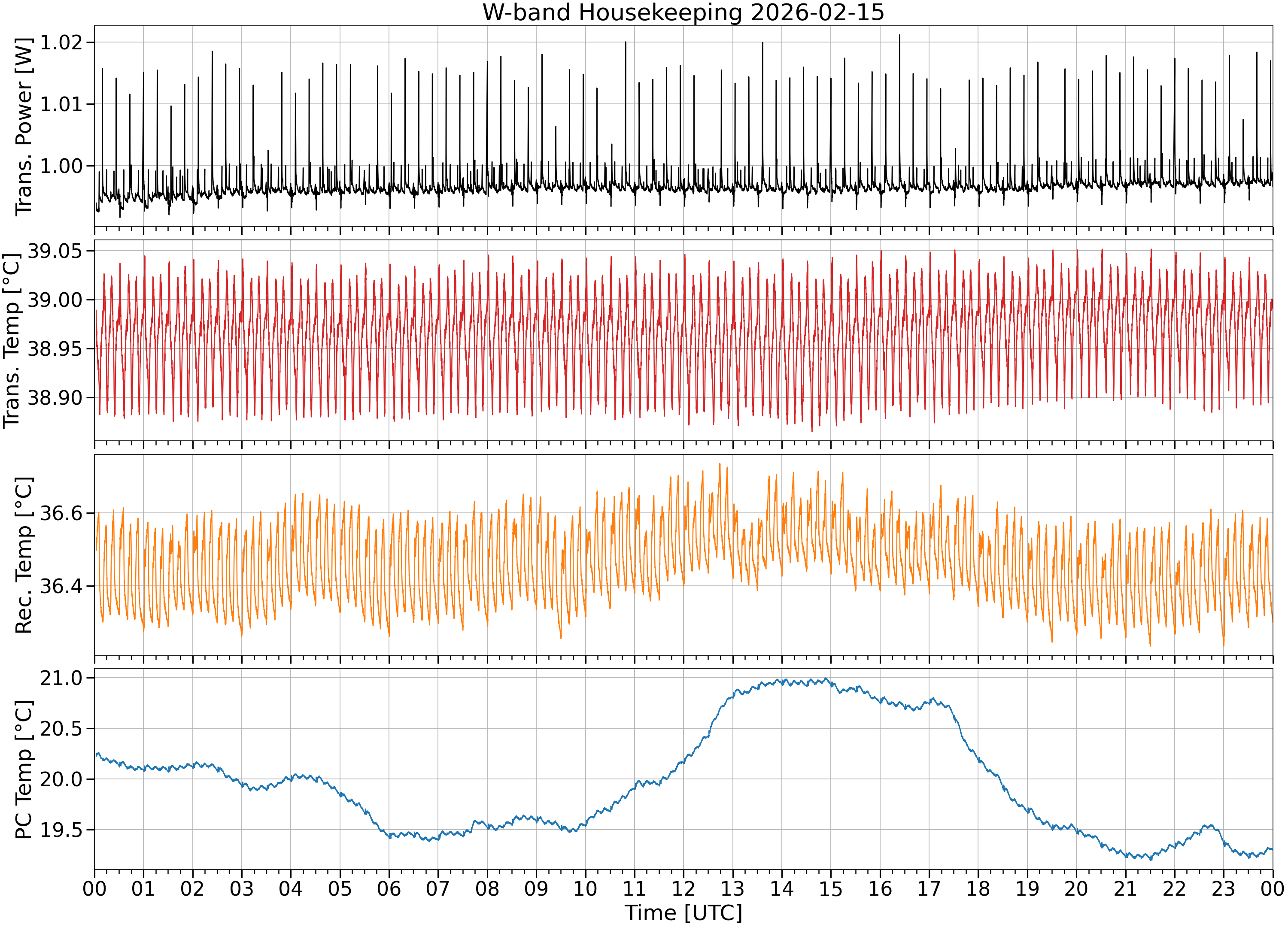The image size is (1288, 927).
Task: Select the 23 hour tick label
Action: pos(1223,888)
